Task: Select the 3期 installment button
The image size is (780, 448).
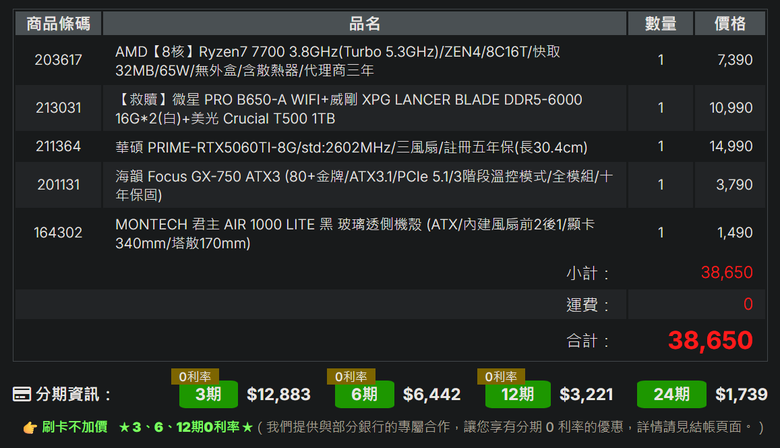Action: 208,394
